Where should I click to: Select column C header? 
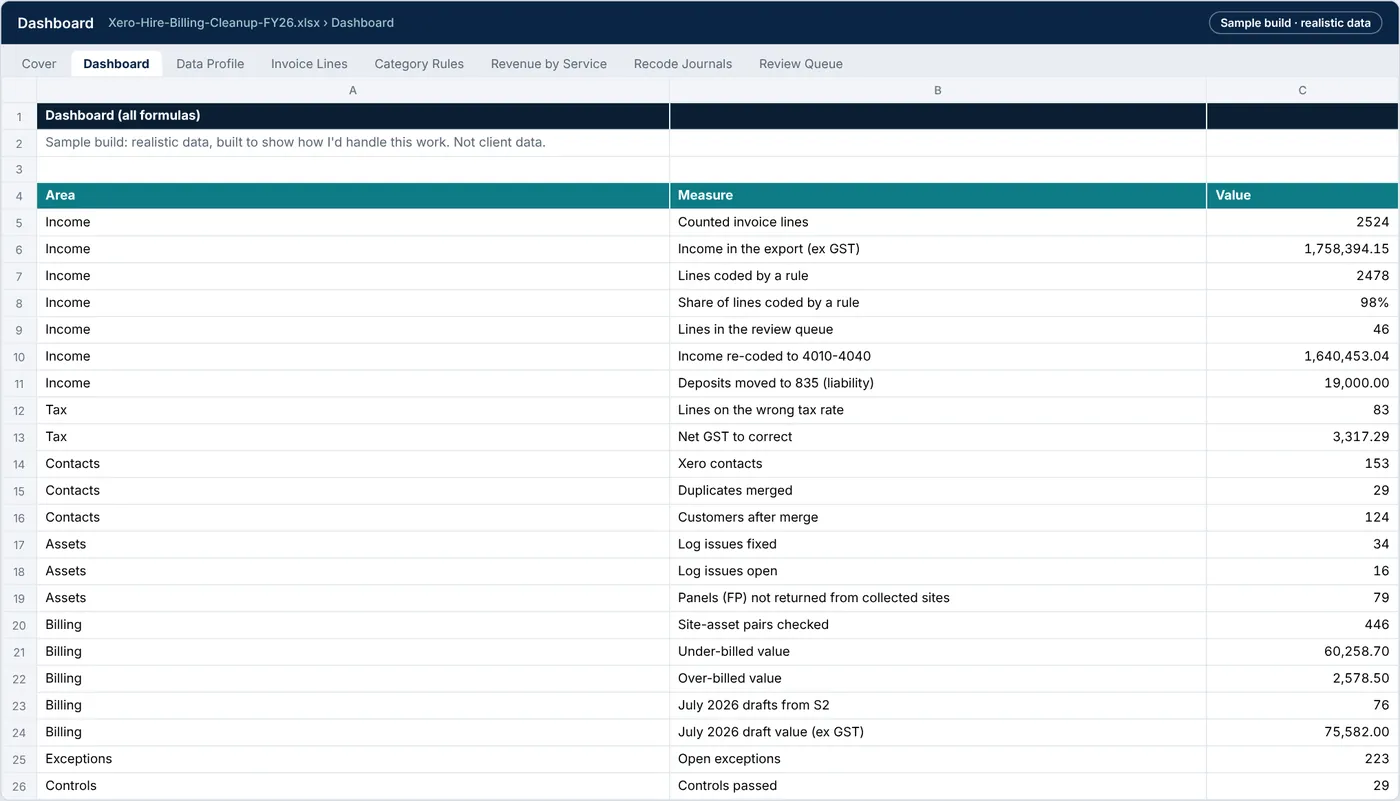point(1303,90)
